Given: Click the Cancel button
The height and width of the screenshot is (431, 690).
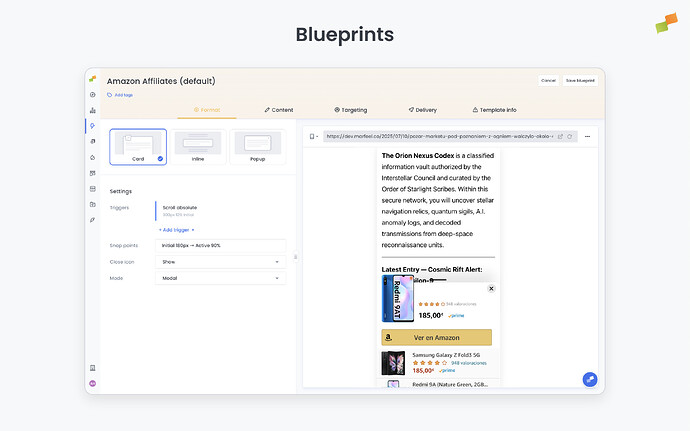Looking at the screenshot, I should 548,81.
